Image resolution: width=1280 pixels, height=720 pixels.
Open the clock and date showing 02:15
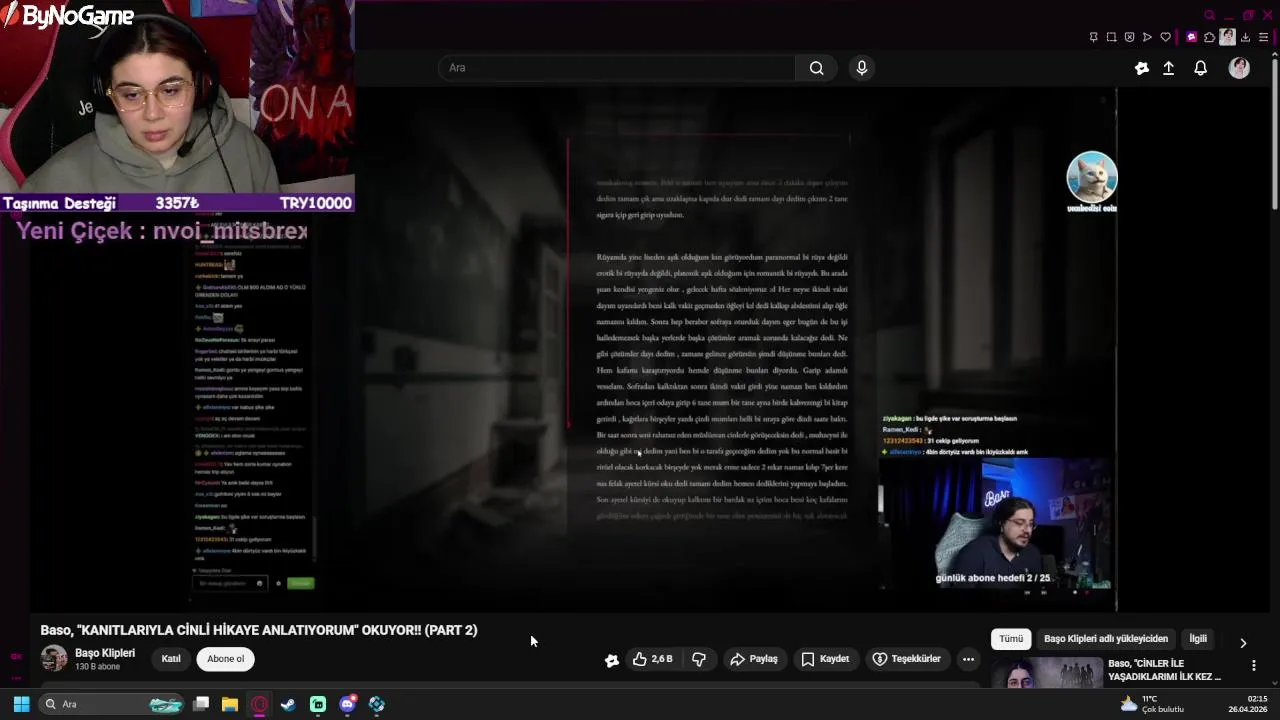point(1248,704)
